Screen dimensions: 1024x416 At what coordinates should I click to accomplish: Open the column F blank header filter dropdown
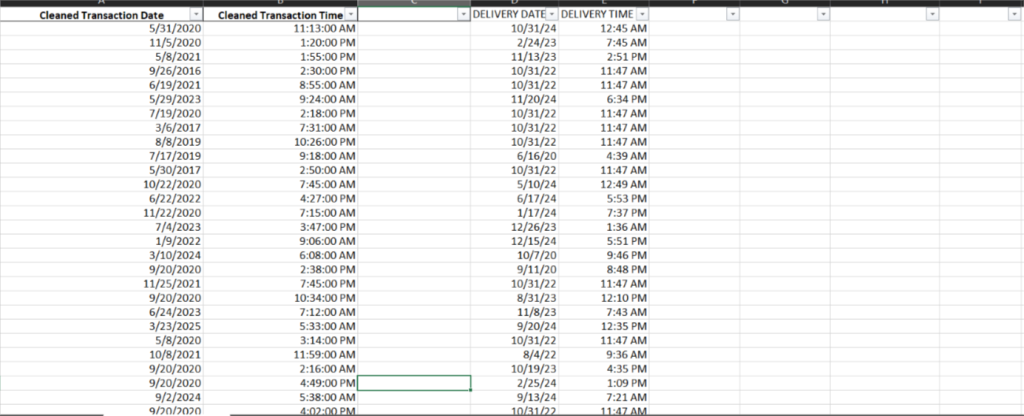point(733,14)
